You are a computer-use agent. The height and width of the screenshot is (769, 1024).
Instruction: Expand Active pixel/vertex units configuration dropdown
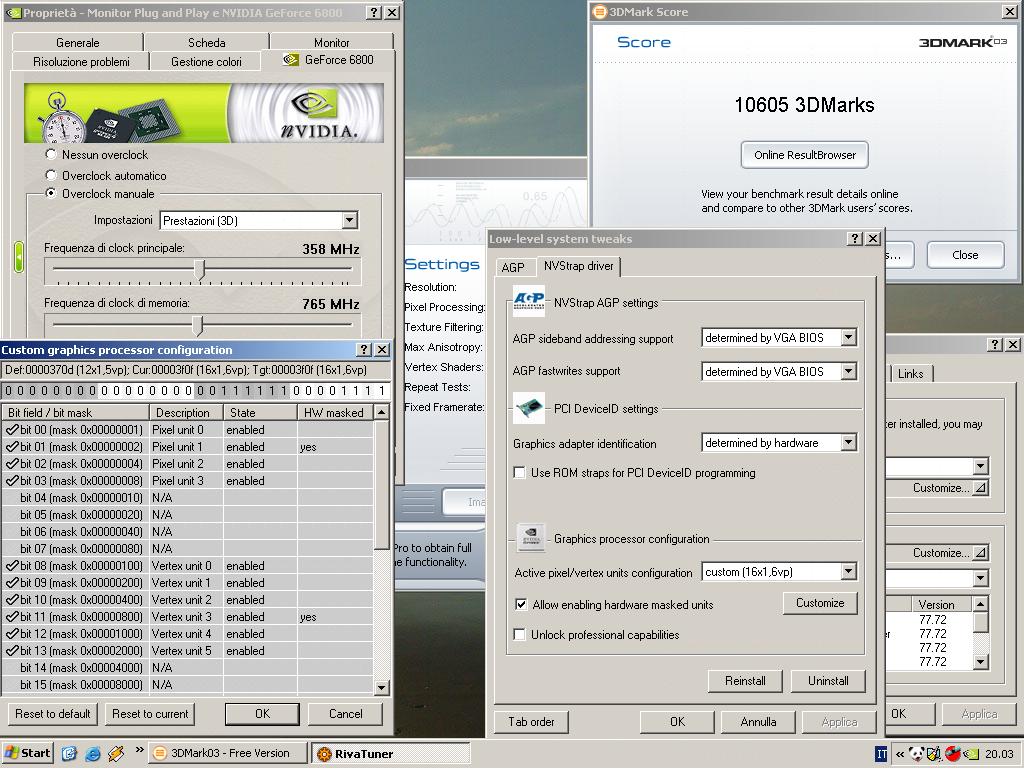848,572
